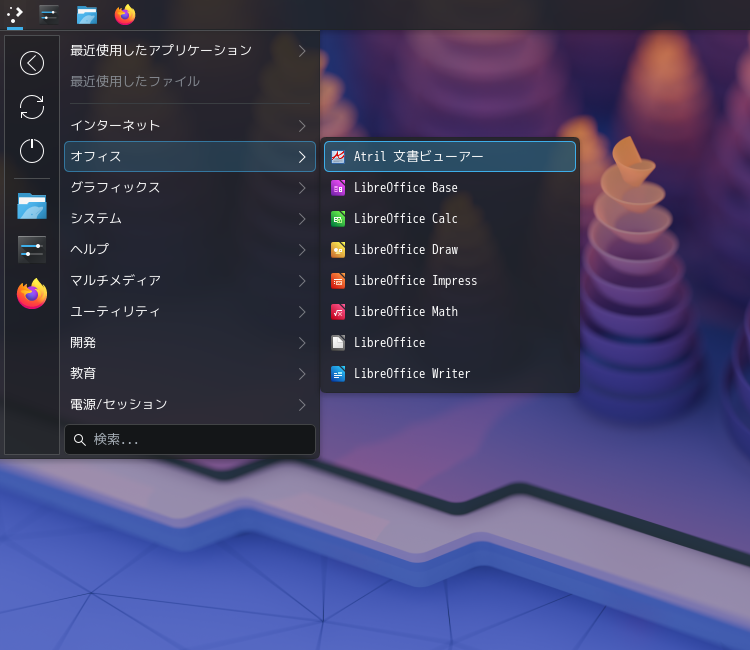Launch Firefox from the top panel
The width and height of the screenshot is (750, 650).
125,15
